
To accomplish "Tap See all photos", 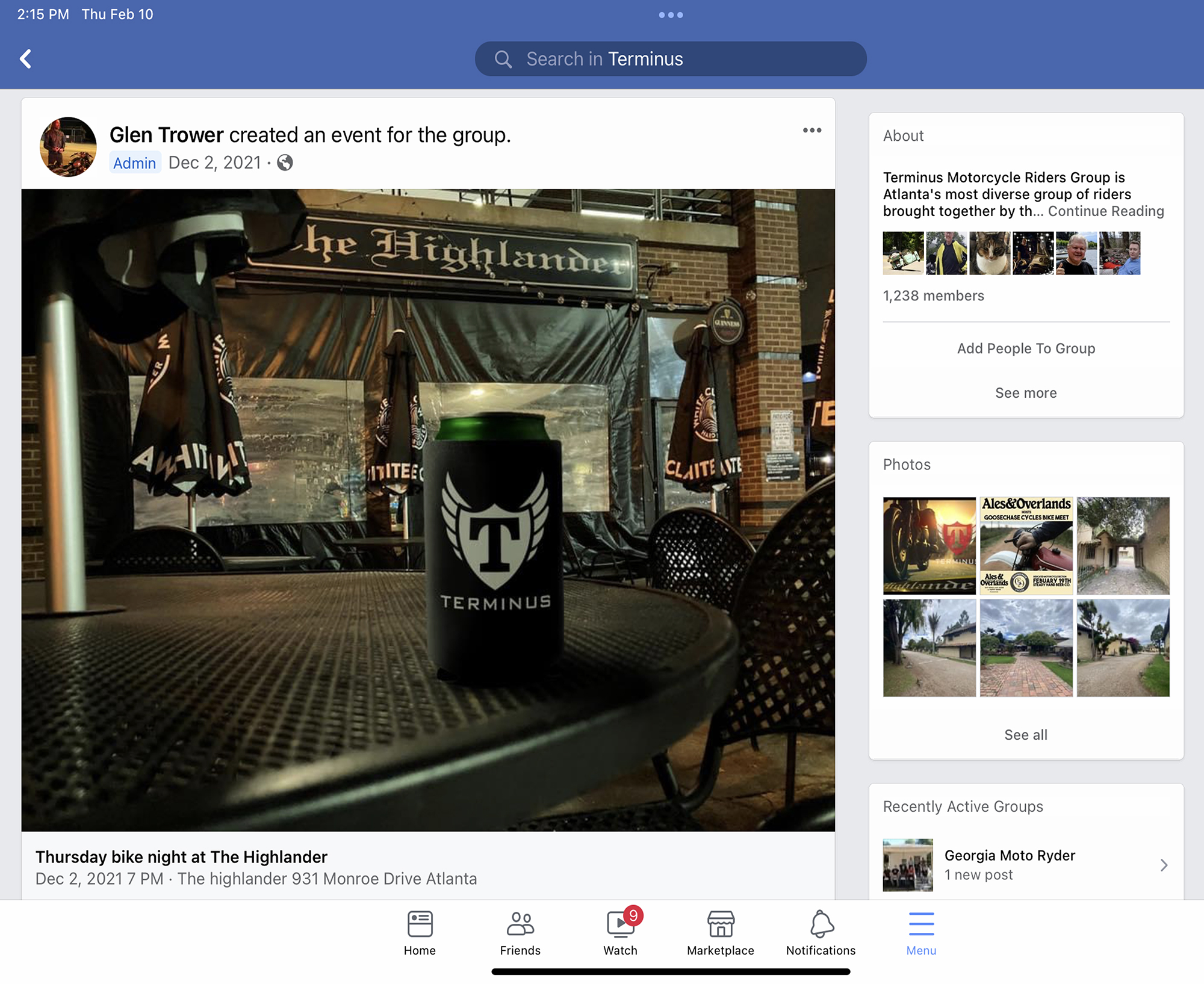I will [x=1026, y=735].
